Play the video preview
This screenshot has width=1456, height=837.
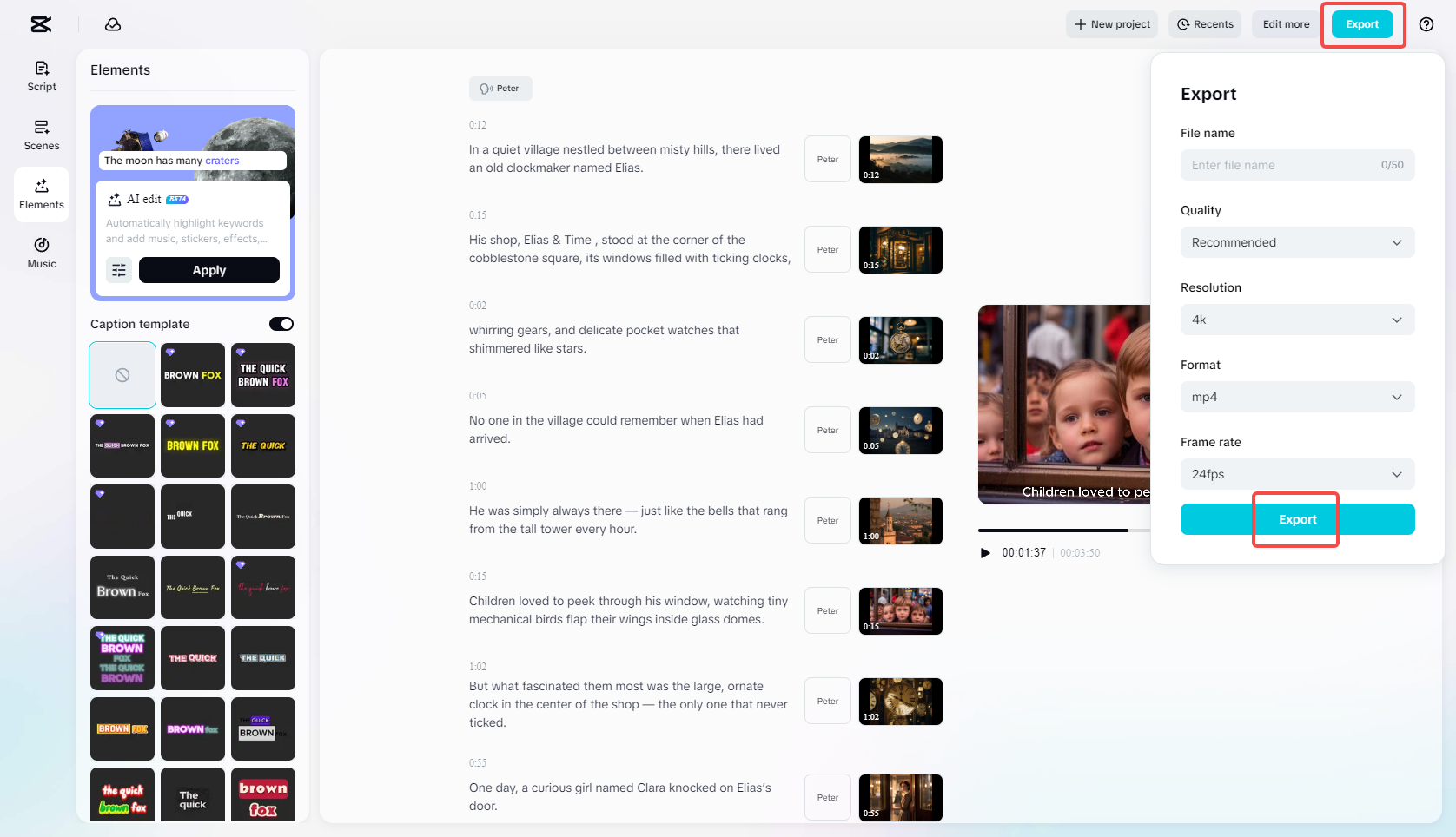985,553
